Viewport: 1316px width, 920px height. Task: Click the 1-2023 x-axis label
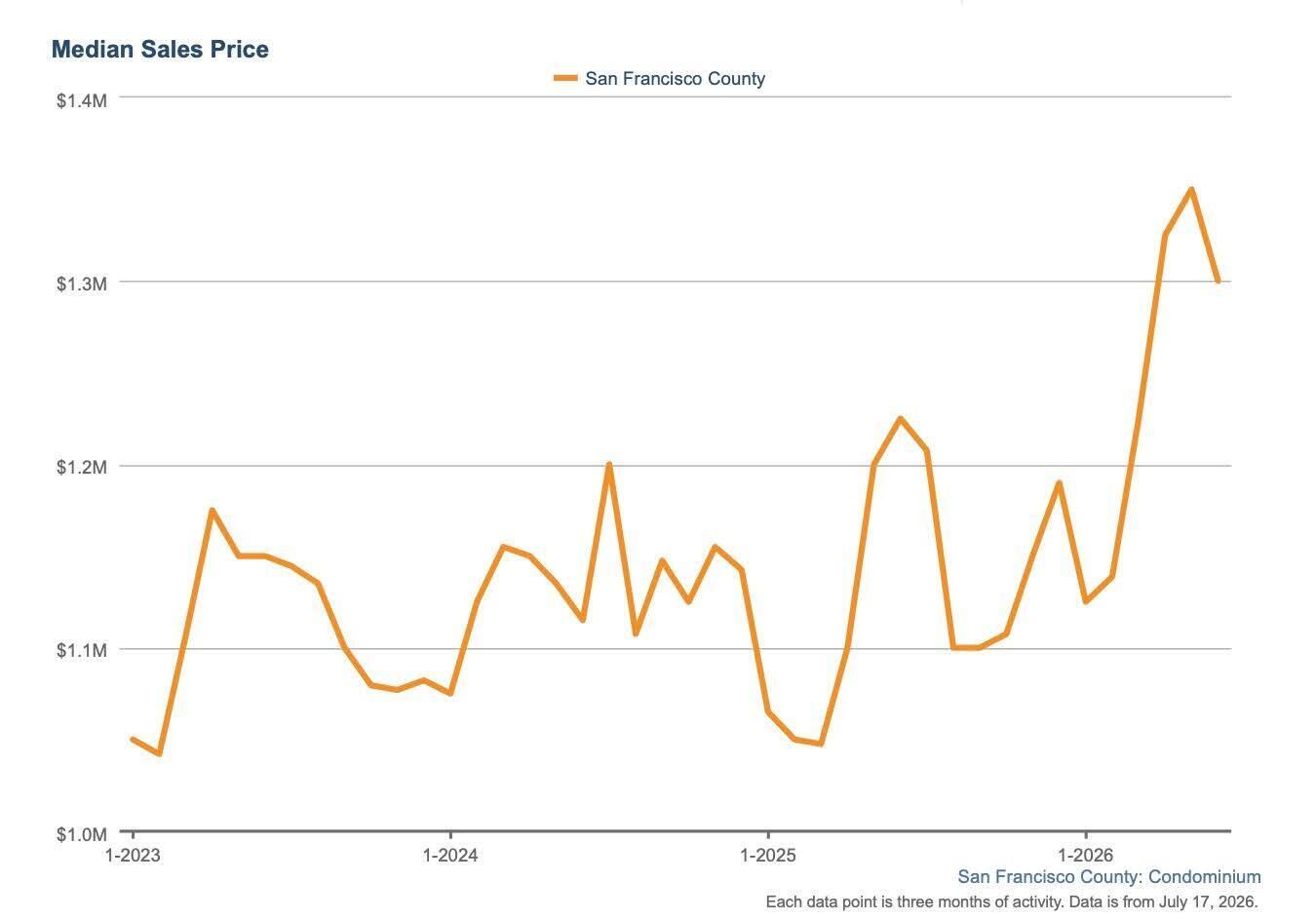[133, 856]
